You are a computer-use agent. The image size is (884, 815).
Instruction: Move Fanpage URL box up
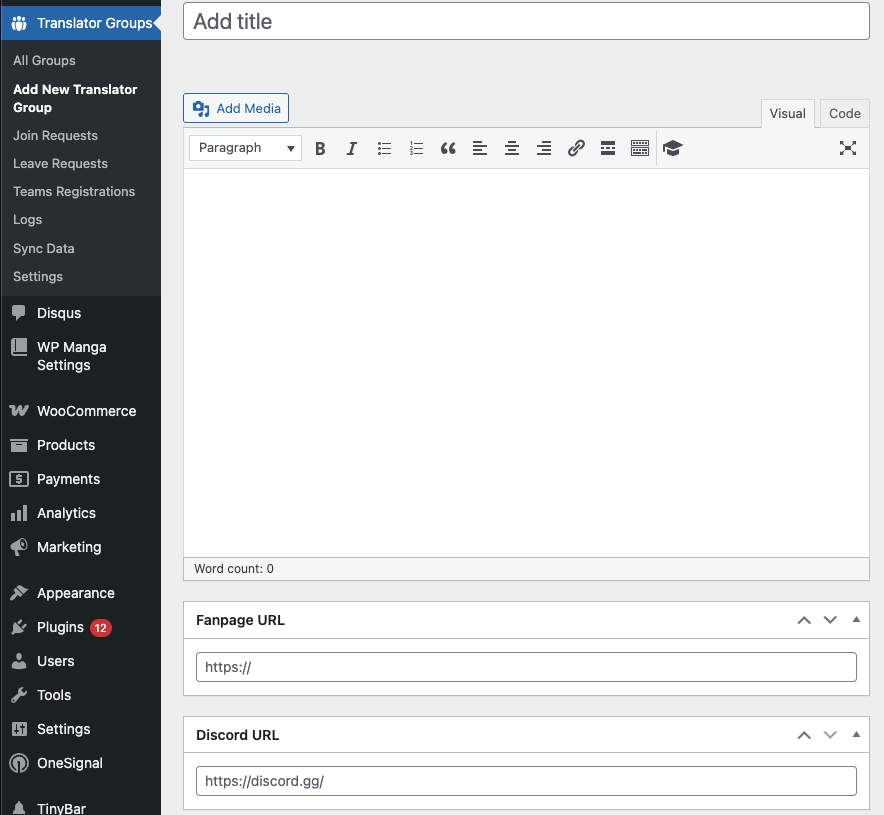point(804,620)
